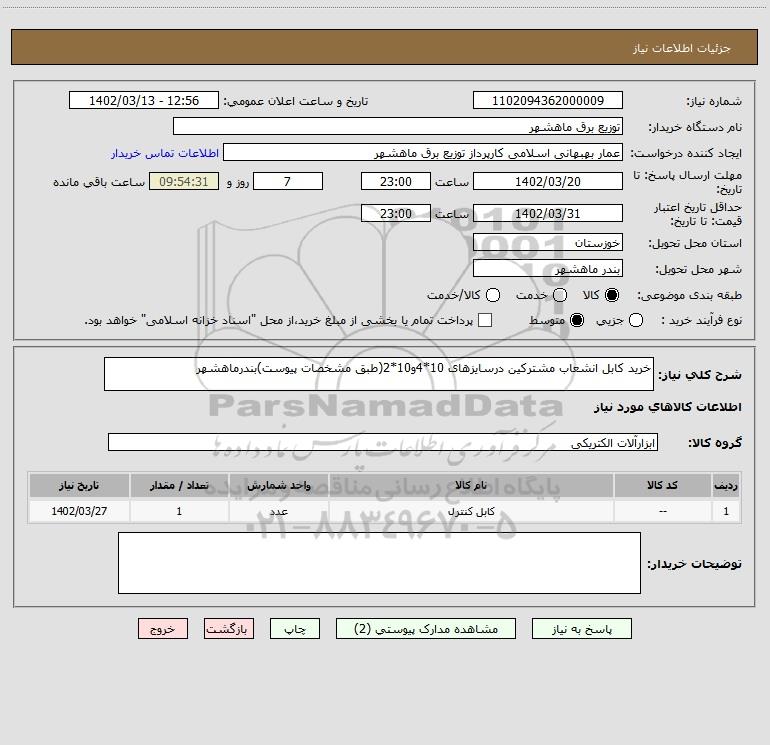The image size is (770, 745).
Task: Click the need number field 1102094362000009
Action: click(x=548, y=100)
